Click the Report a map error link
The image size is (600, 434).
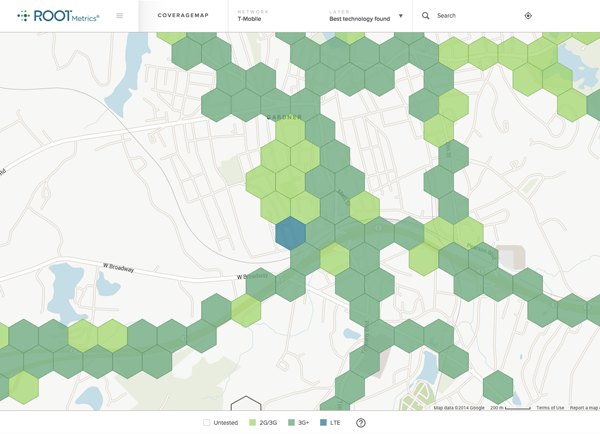coord(585,408)
